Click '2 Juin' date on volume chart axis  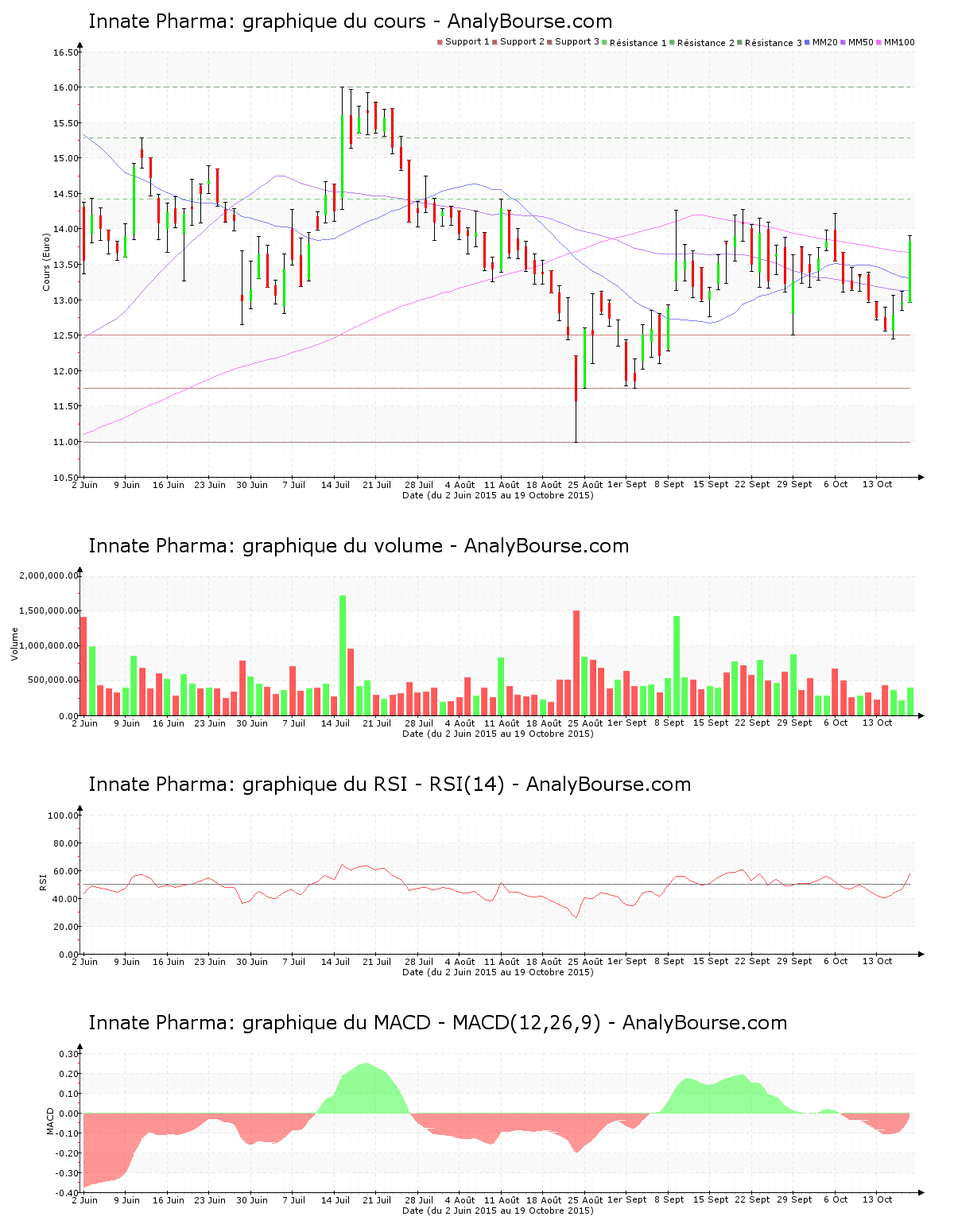pos(85,723)
